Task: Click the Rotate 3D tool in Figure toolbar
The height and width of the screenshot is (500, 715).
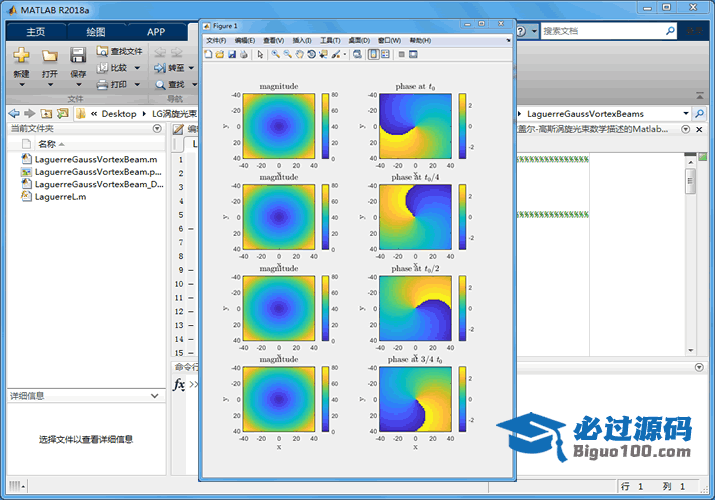Action: [311, 54]
